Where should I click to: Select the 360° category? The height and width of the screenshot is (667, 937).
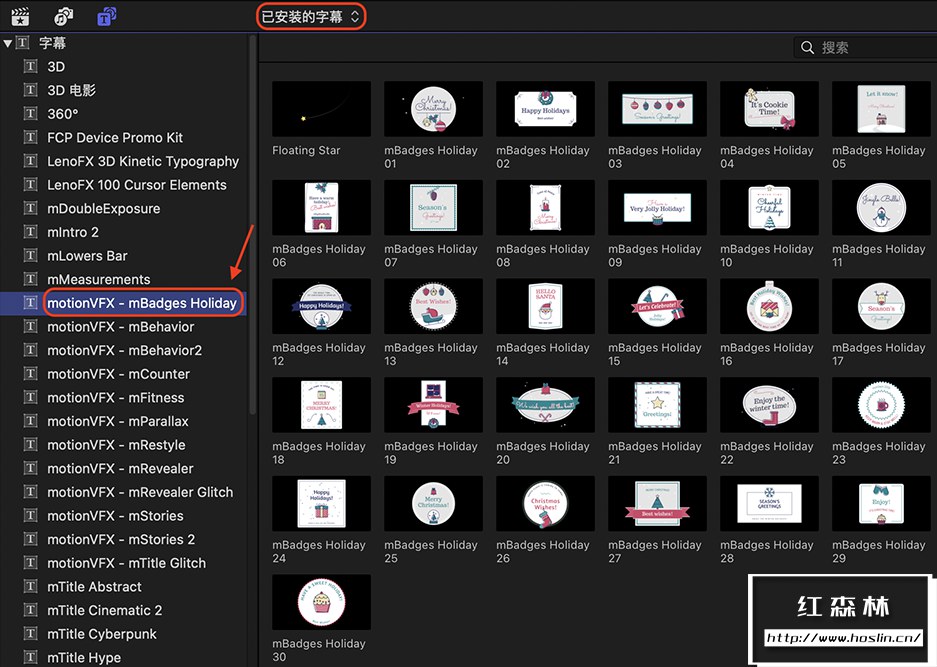coord(63,114)
